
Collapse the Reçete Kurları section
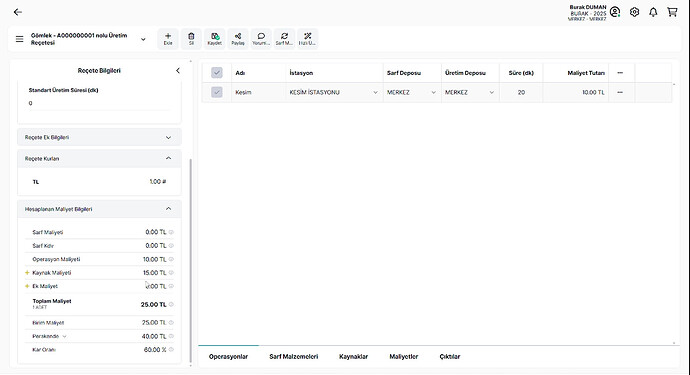pyautogui.click(x=168, y=158)
